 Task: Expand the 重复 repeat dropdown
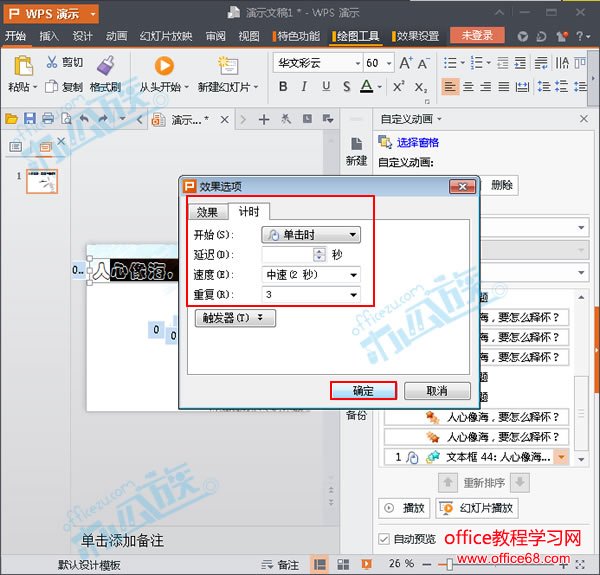coord(310,294)
